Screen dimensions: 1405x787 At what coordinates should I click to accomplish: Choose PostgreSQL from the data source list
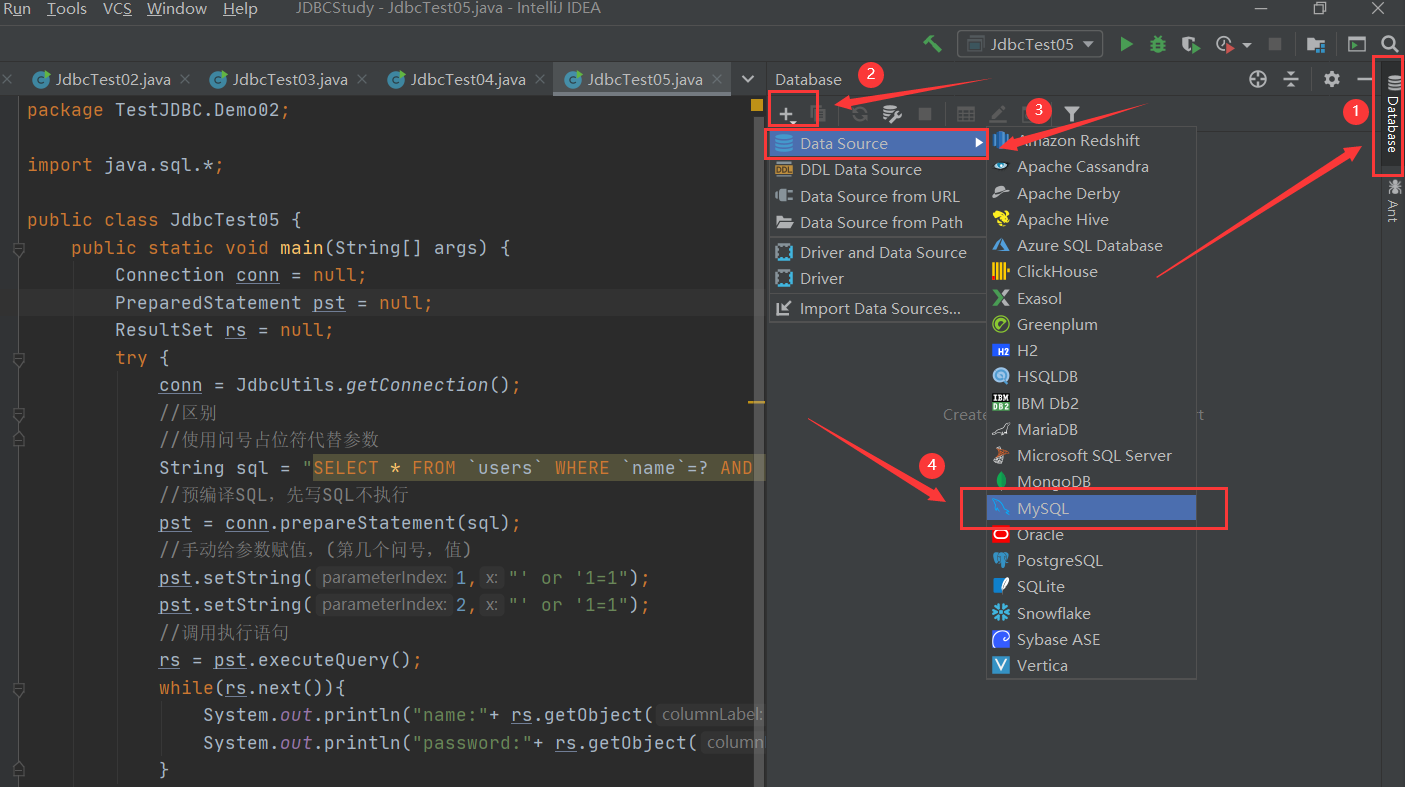[x=1091, y=560]
